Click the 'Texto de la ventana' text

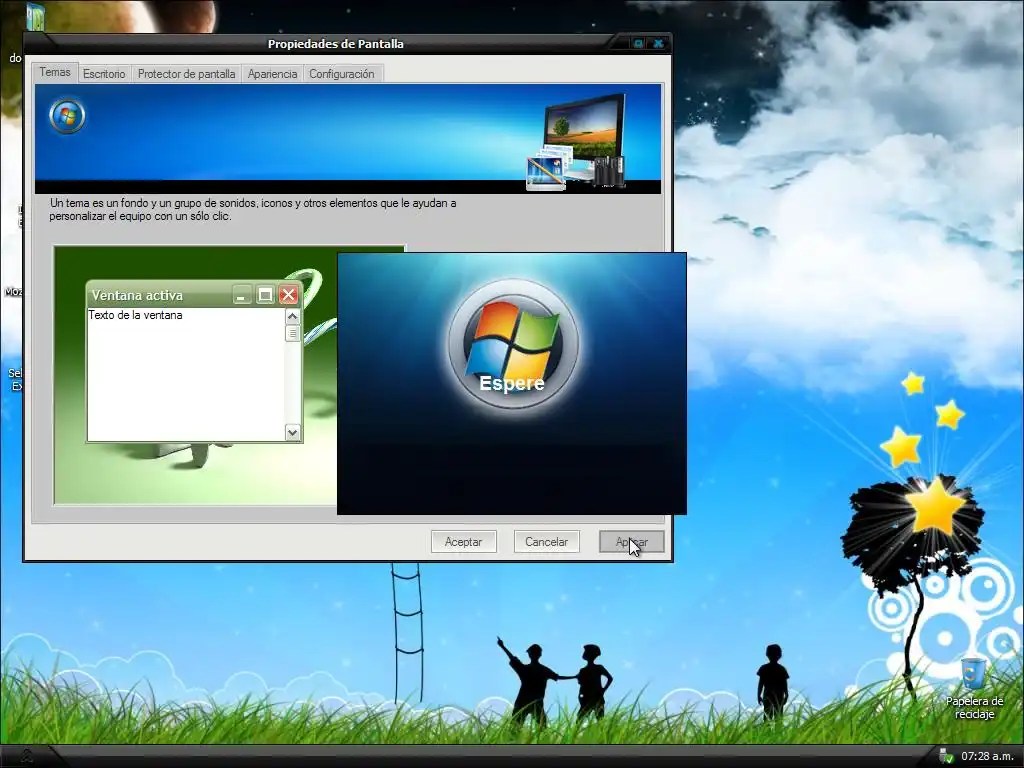point(135,315)
